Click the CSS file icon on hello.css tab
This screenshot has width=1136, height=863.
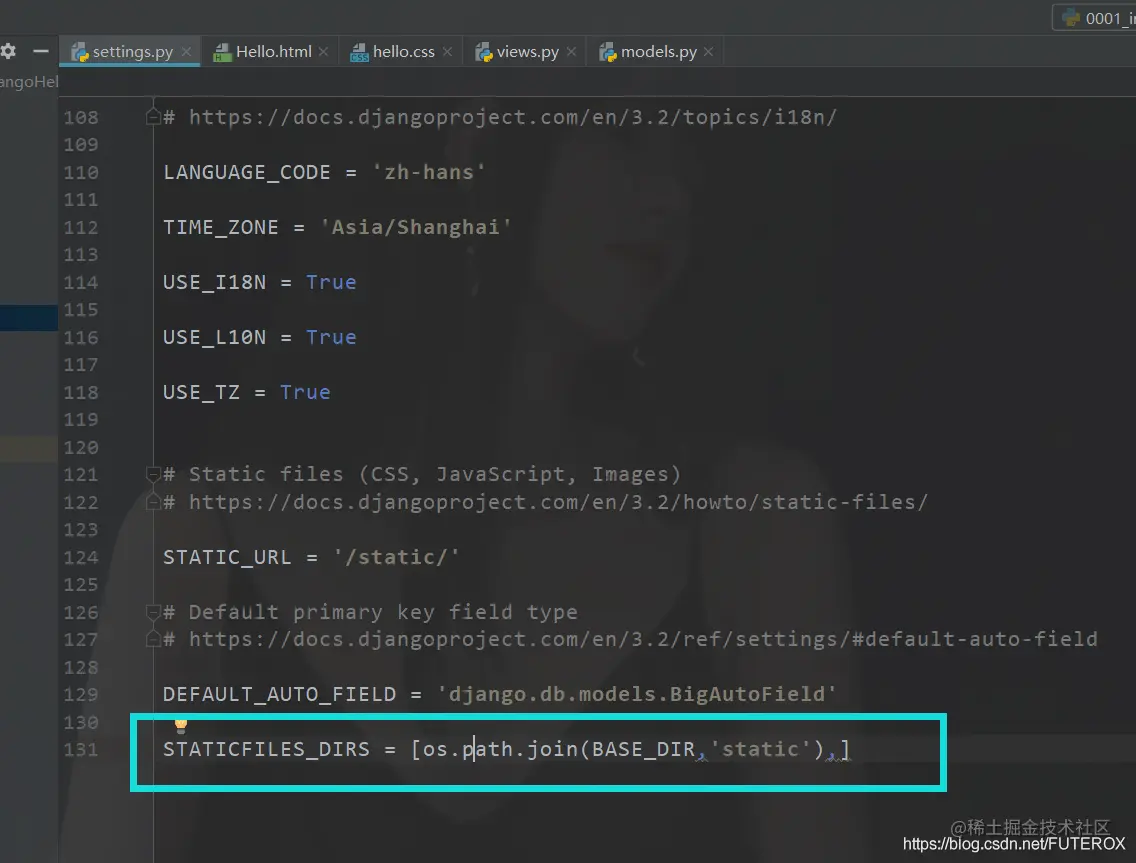pyautogui.click(x=359, y=52)
